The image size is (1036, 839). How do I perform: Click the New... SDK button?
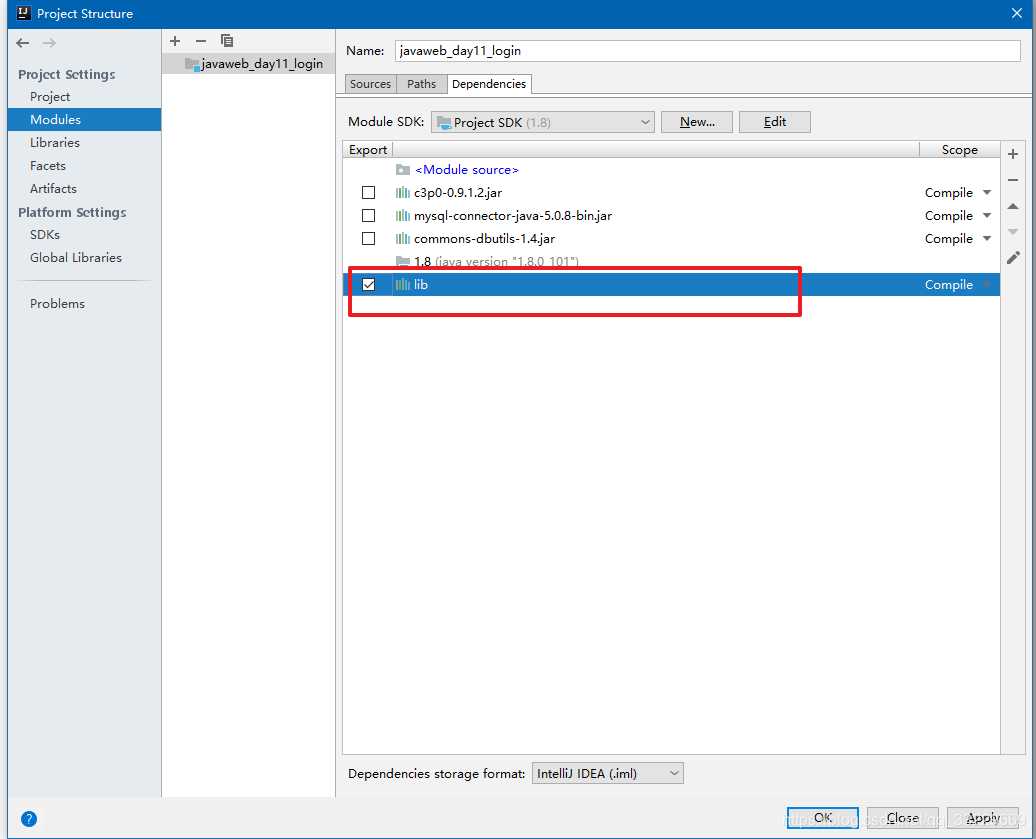[x=697, y=122]
